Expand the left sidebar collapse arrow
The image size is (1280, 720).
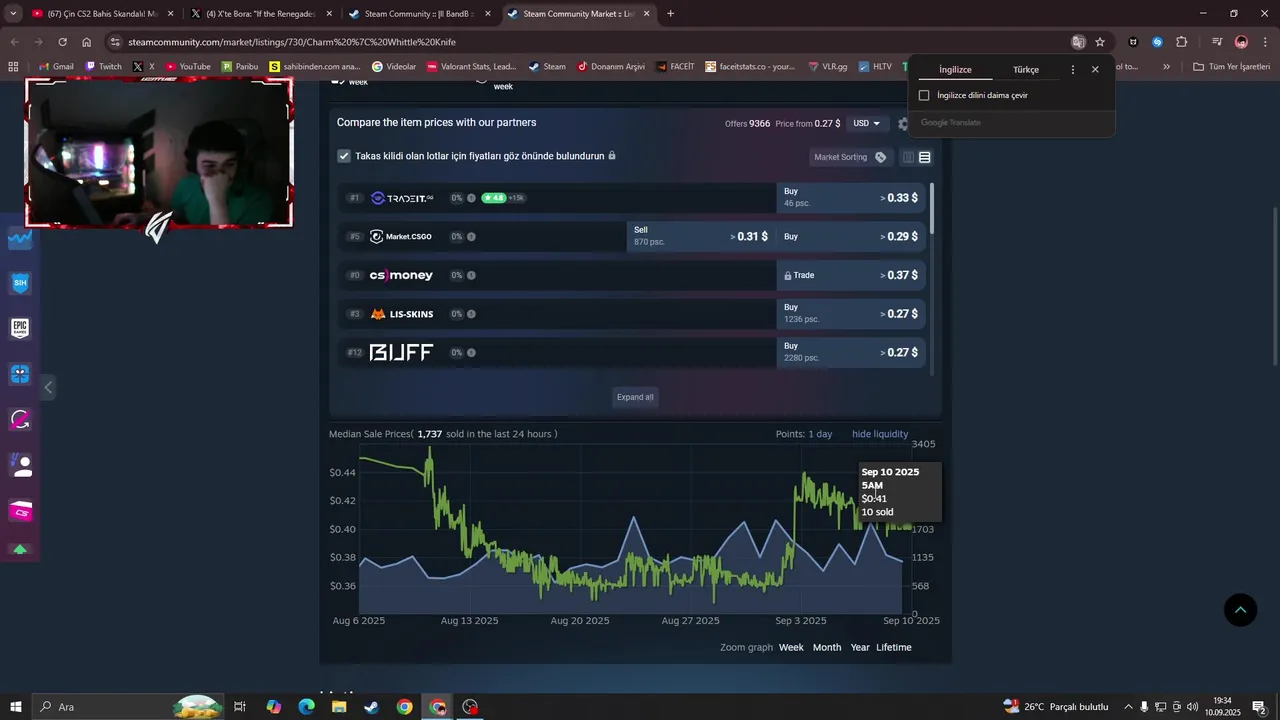pos(48,387)
